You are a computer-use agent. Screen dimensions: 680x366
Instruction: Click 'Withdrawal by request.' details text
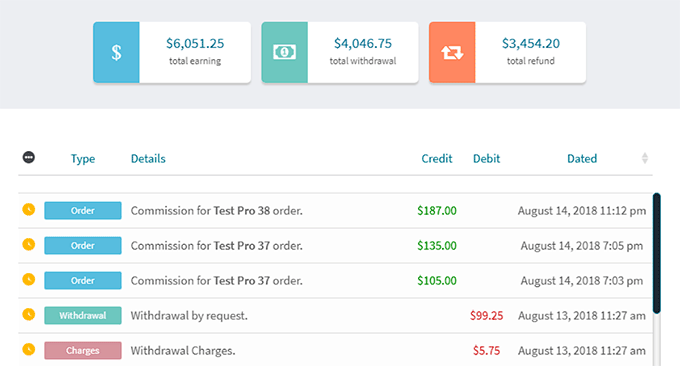(x=189, y=316)
